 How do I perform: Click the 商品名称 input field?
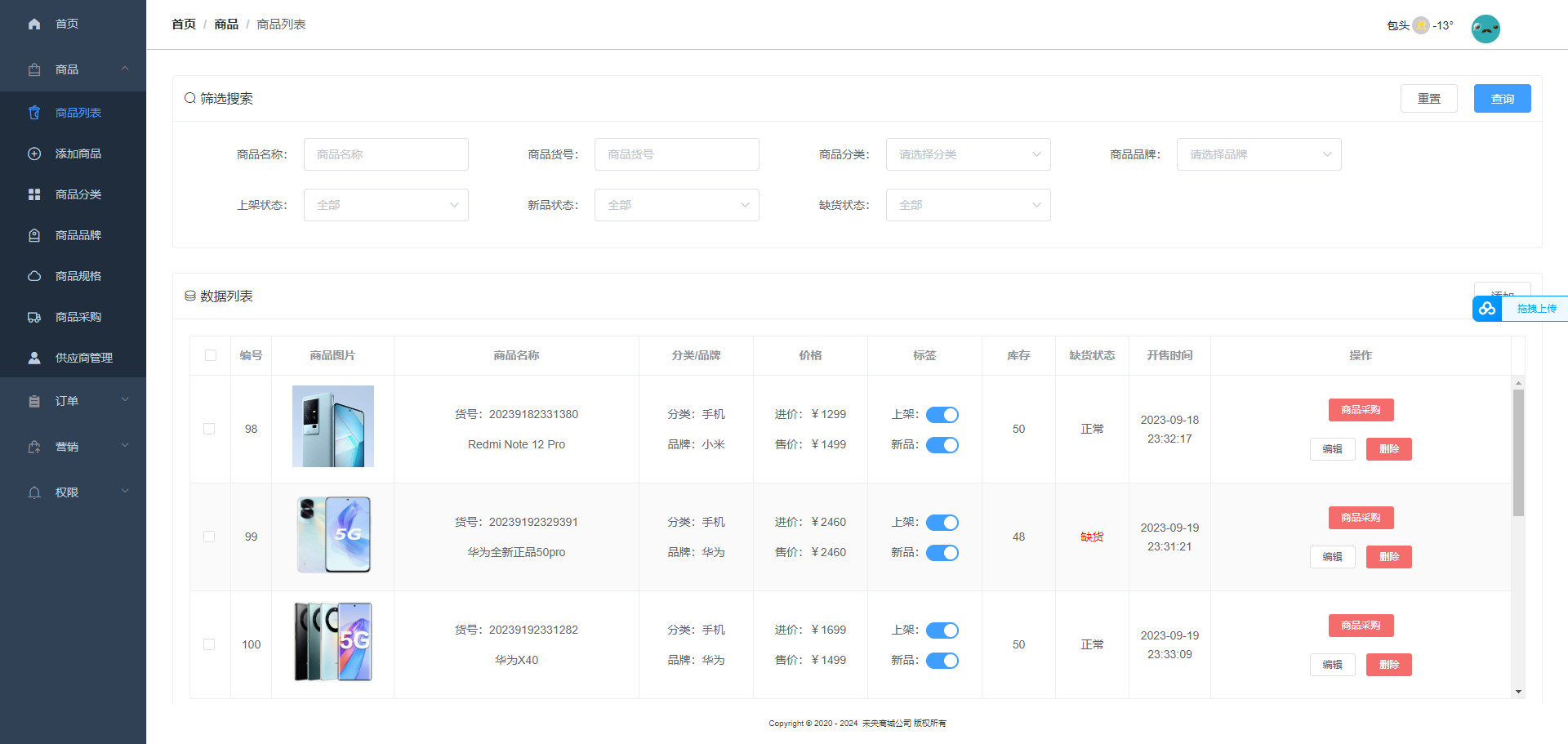coord(385,154)
